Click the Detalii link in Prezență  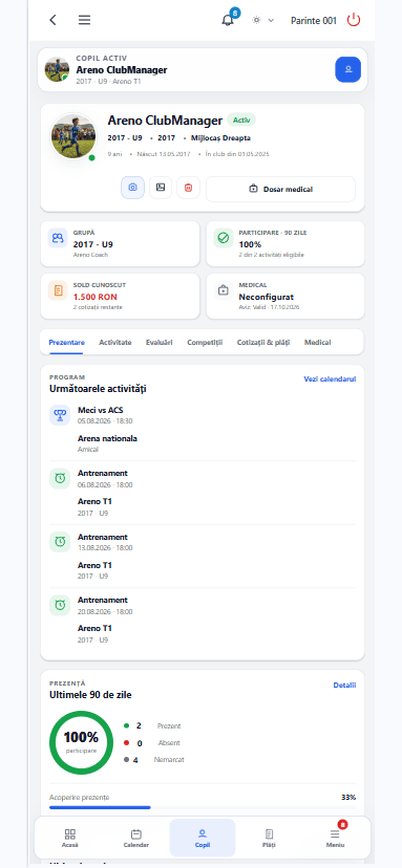[344, 685]
